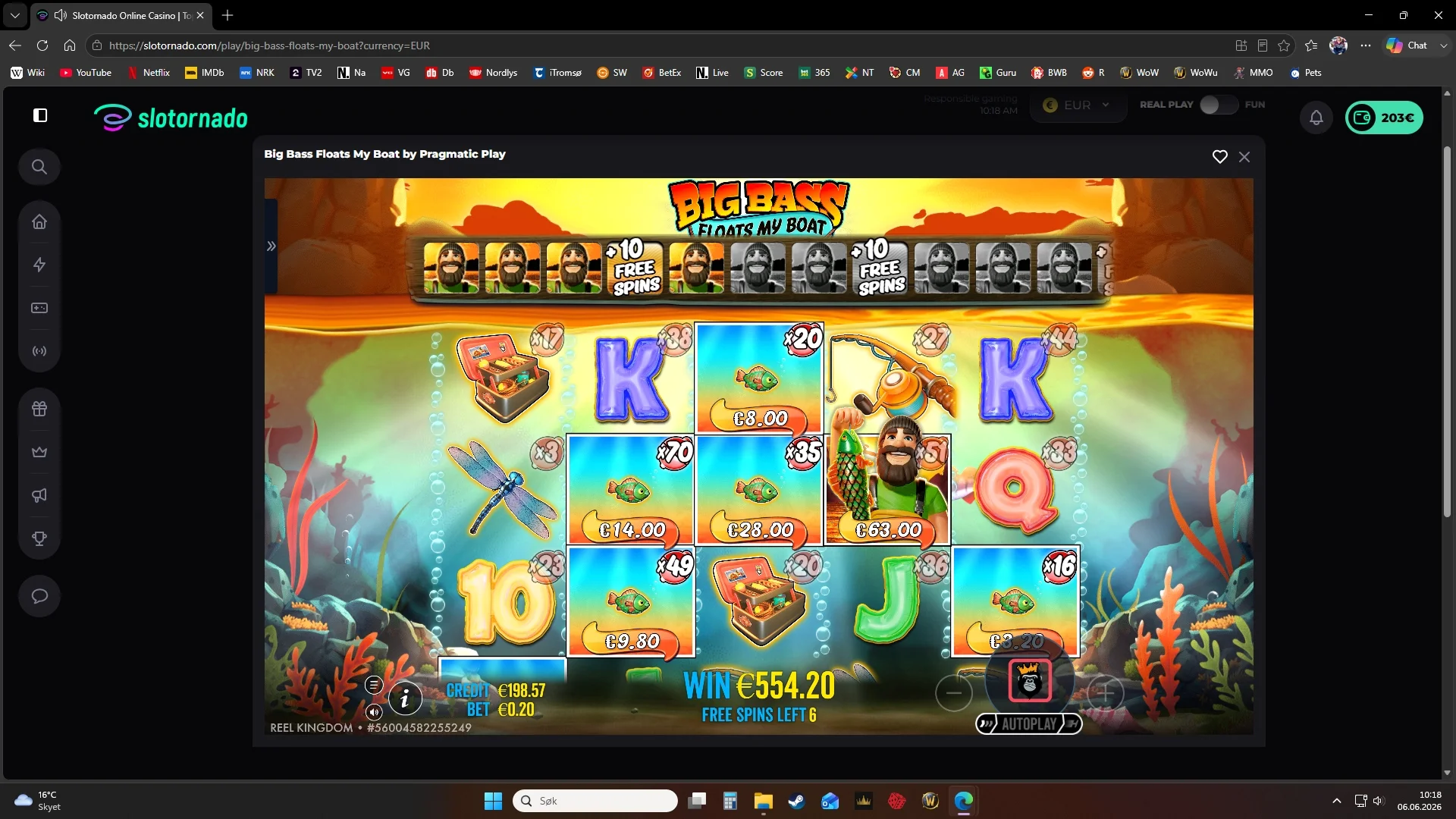The image size is (1456, 819).
Task: Open the gift bonuses sidebar icon
Action: [39, 409]
